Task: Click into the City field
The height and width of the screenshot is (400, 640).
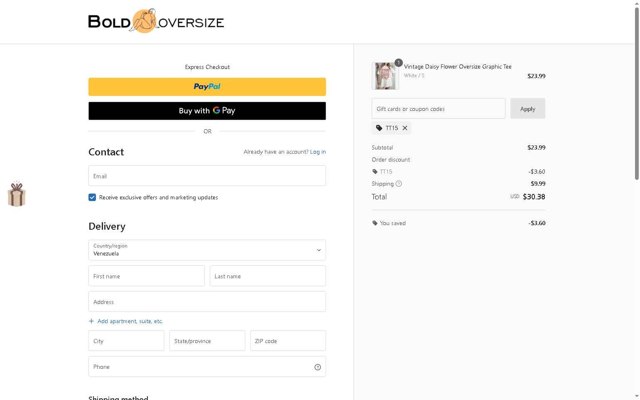Action: coord(126,341)
